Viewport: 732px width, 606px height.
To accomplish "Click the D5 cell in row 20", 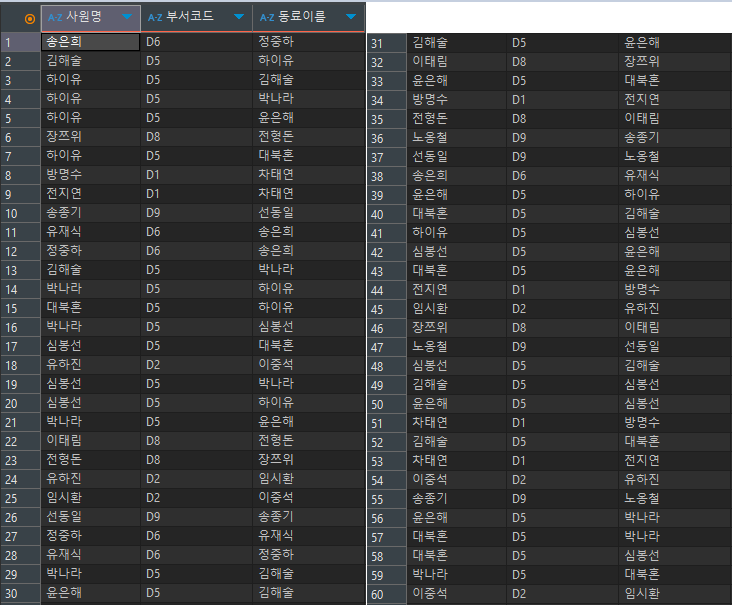I will click(197, 403).
